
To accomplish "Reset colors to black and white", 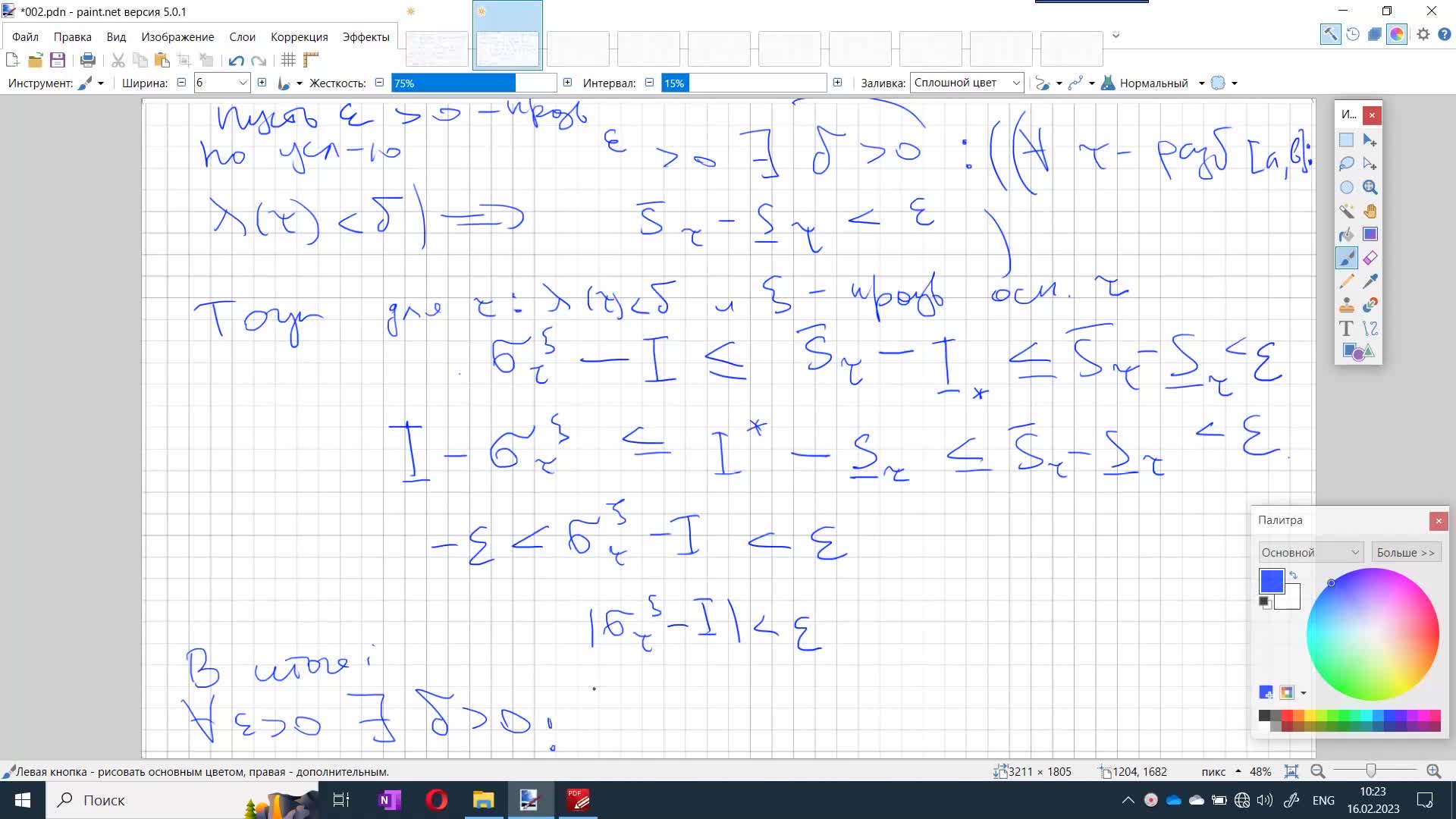I will (1264, 602).
